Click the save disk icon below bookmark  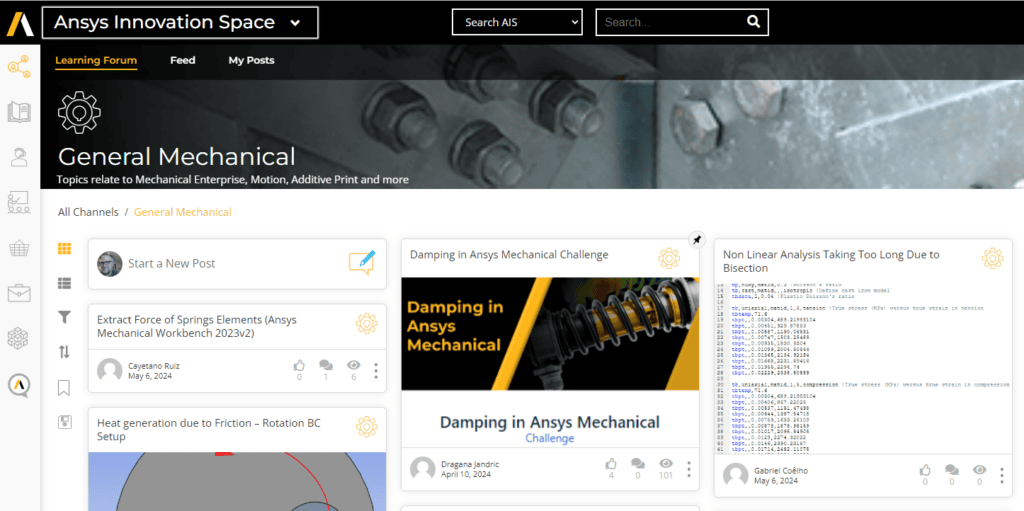coord(64,421)
